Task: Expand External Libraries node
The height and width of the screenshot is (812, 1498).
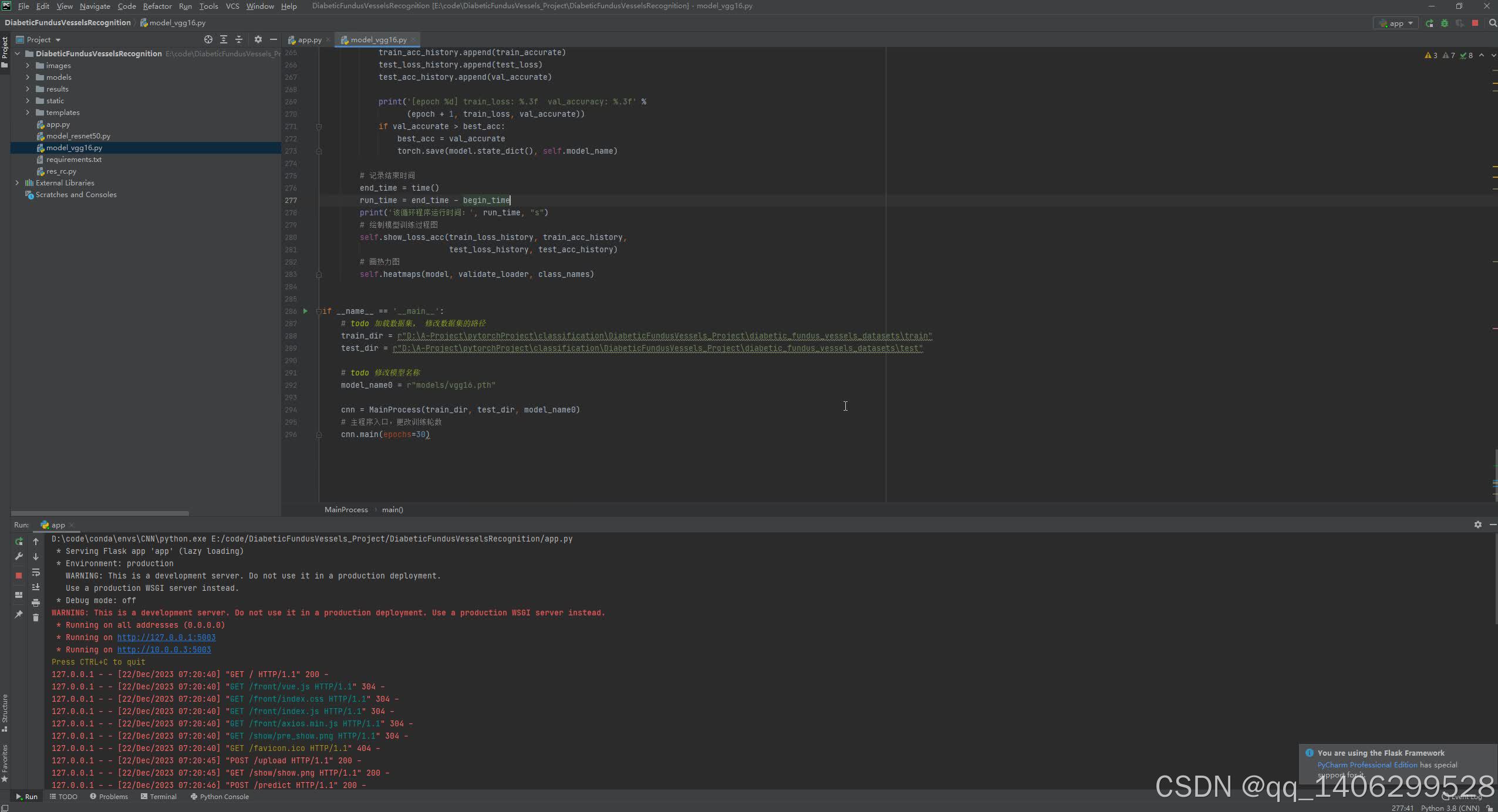Action: click(x=17, y=183)
